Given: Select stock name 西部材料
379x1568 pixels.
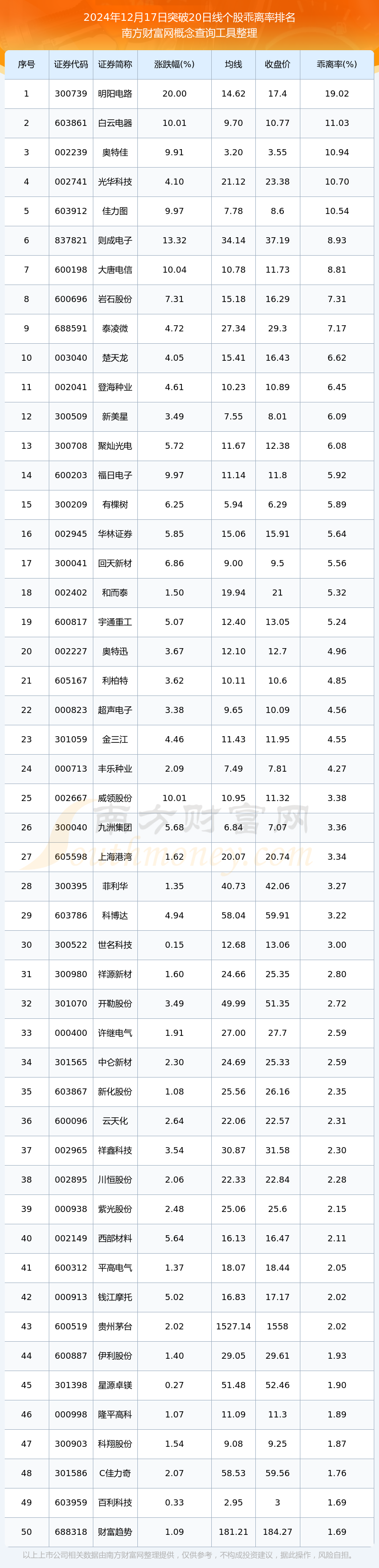Looking at the screenshot, I should coord(115,1238).
